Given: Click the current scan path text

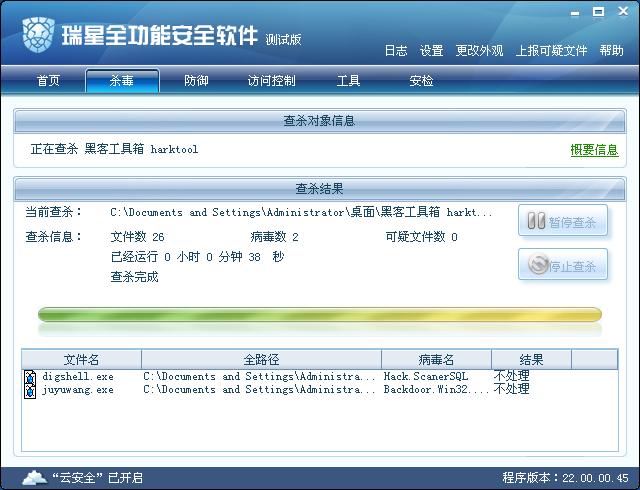Looking at the screenshot, I should click(x=301, y=212).
